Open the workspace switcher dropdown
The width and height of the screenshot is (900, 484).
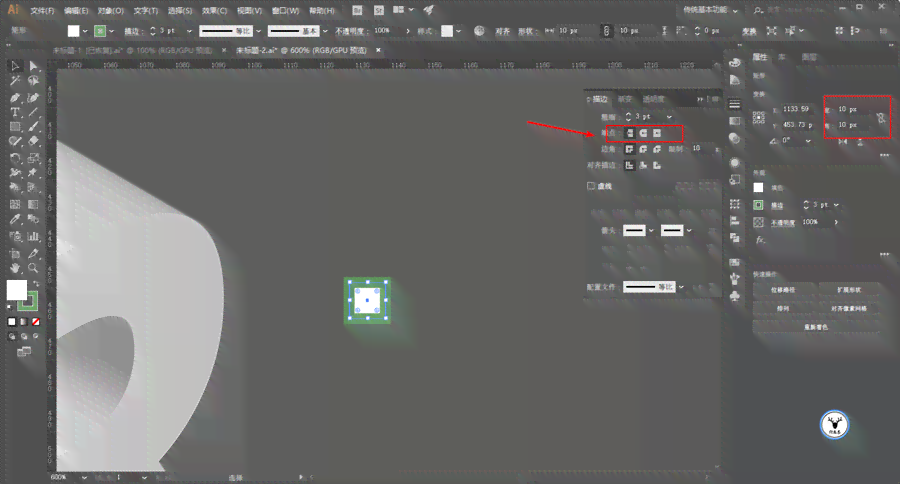(711, 10)
